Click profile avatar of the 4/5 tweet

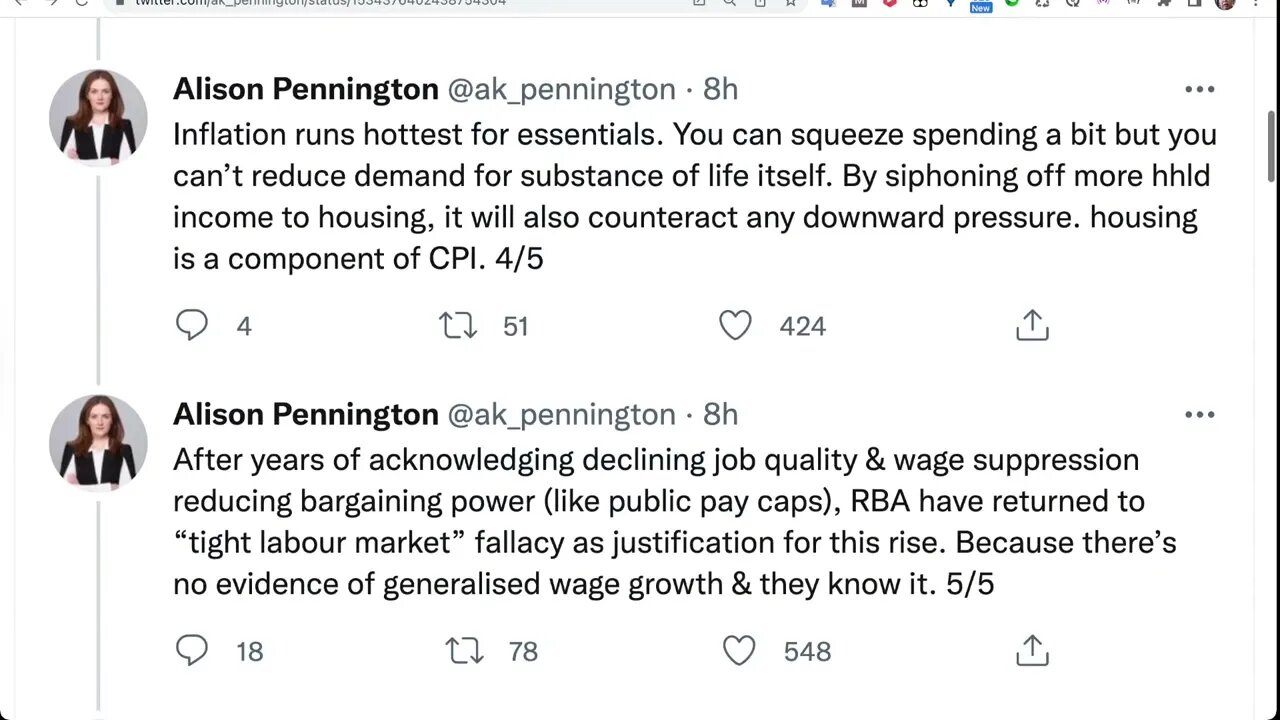[98, 118]
